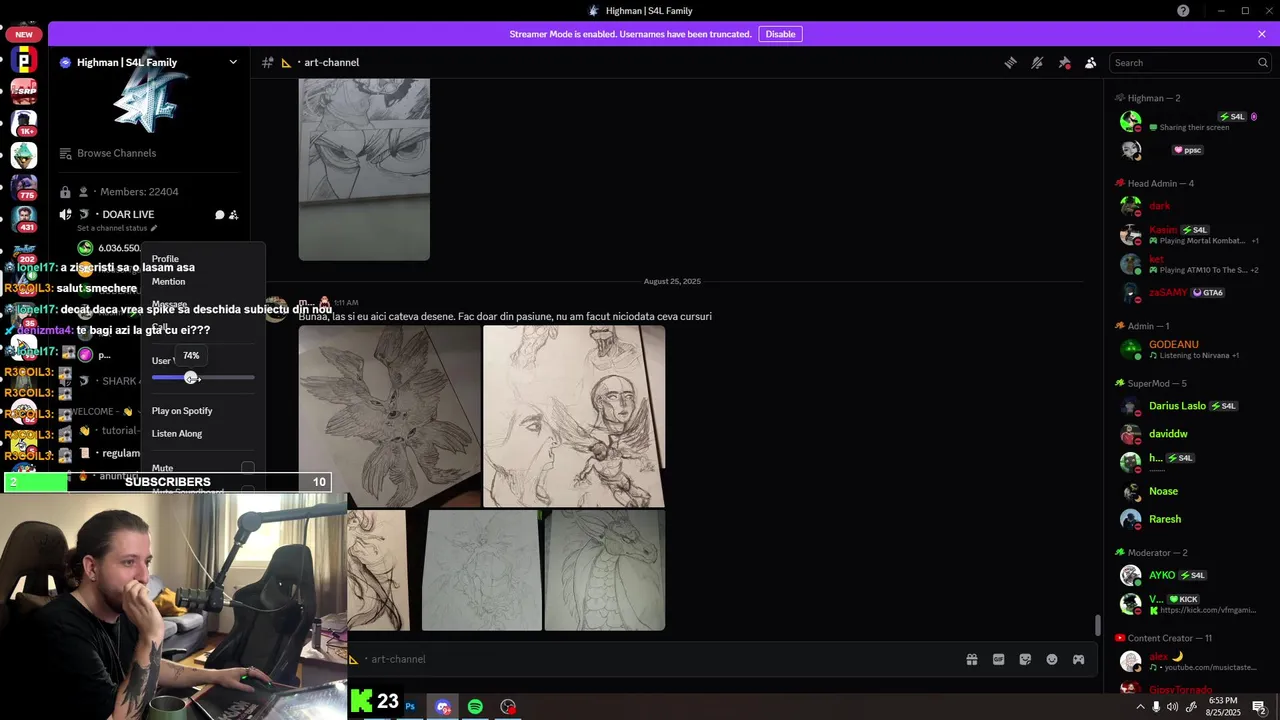The height and width of the screenshot is (720, 1280).
Task: Focus the art-channel message input box
Action: click(660, 659)
